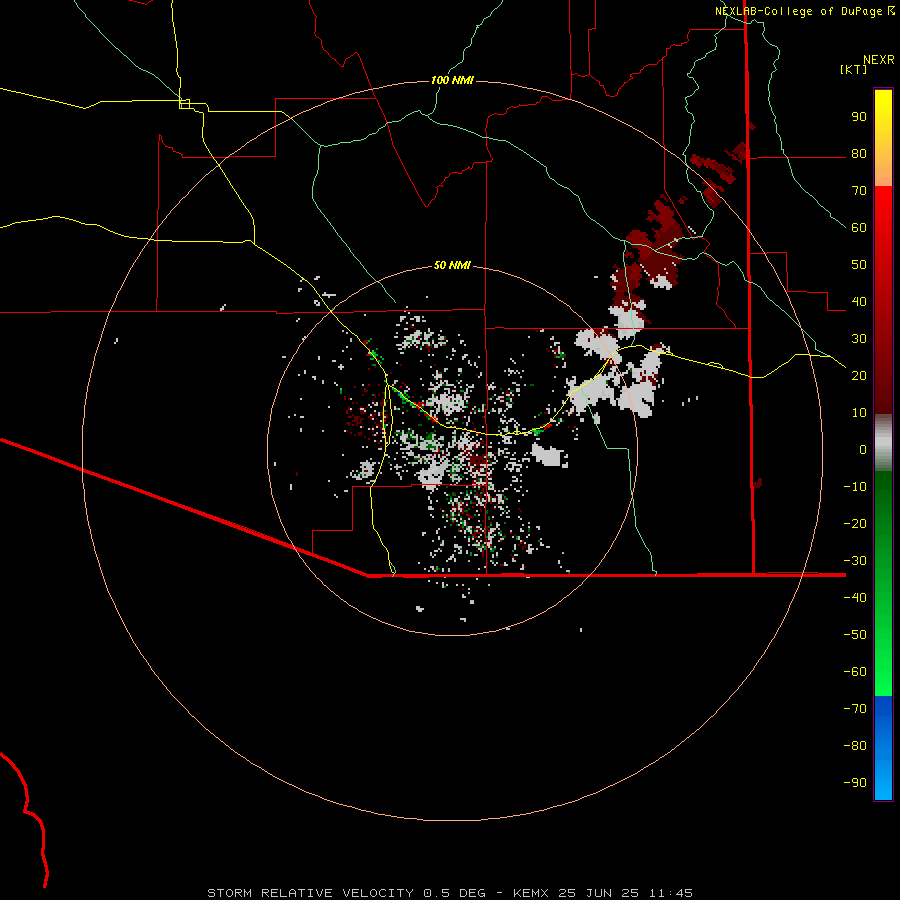Click the 100 NMI range ring label
900x900 pixels.
452,80
